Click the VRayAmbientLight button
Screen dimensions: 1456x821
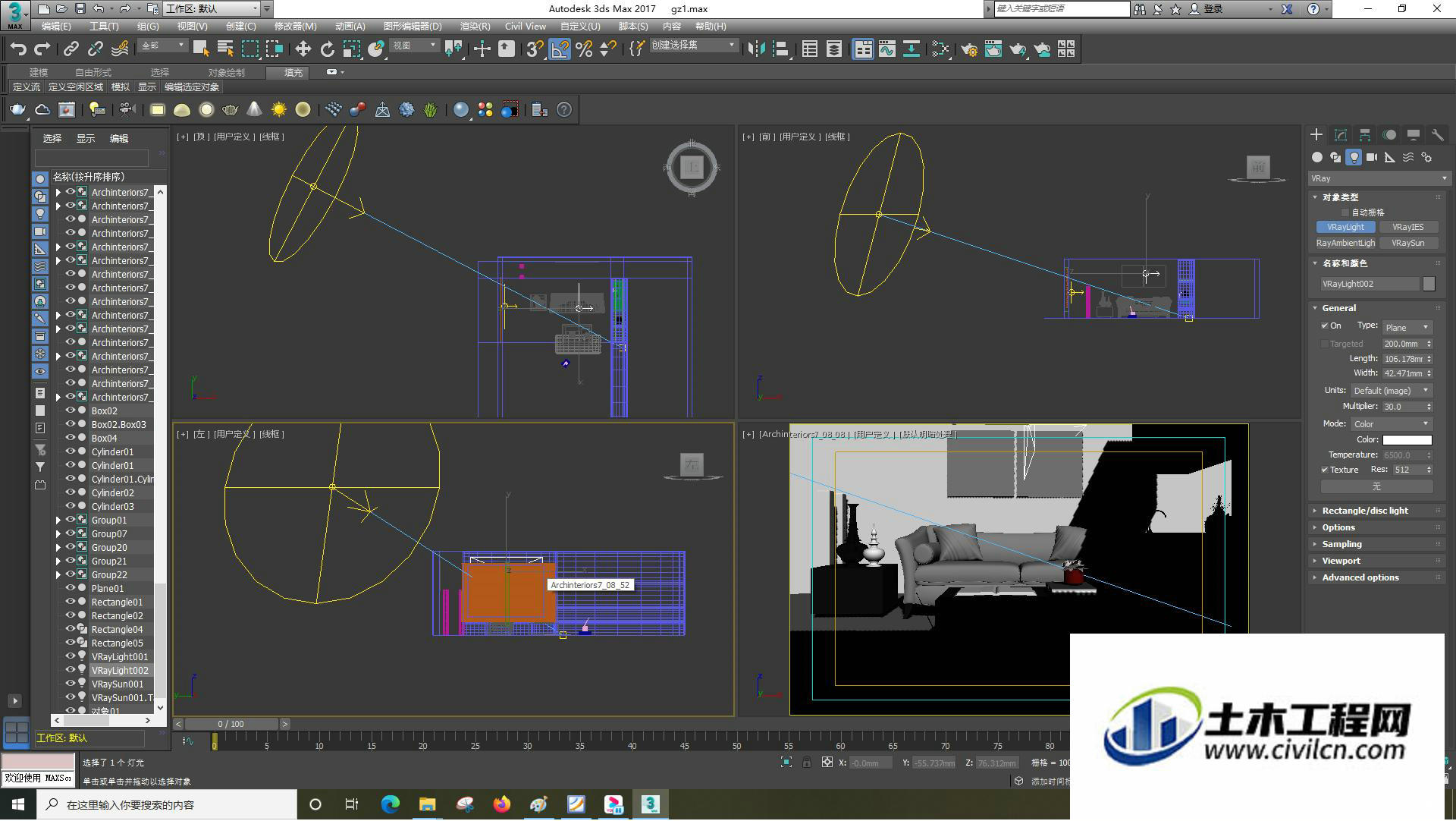[x=1345, y=243]
